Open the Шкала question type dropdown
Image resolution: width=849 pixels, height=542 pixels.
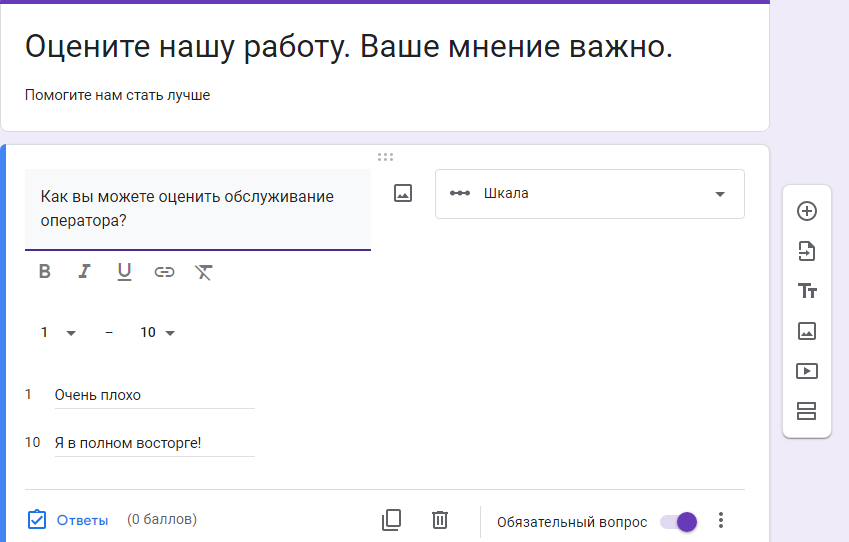tap(590, 194)
